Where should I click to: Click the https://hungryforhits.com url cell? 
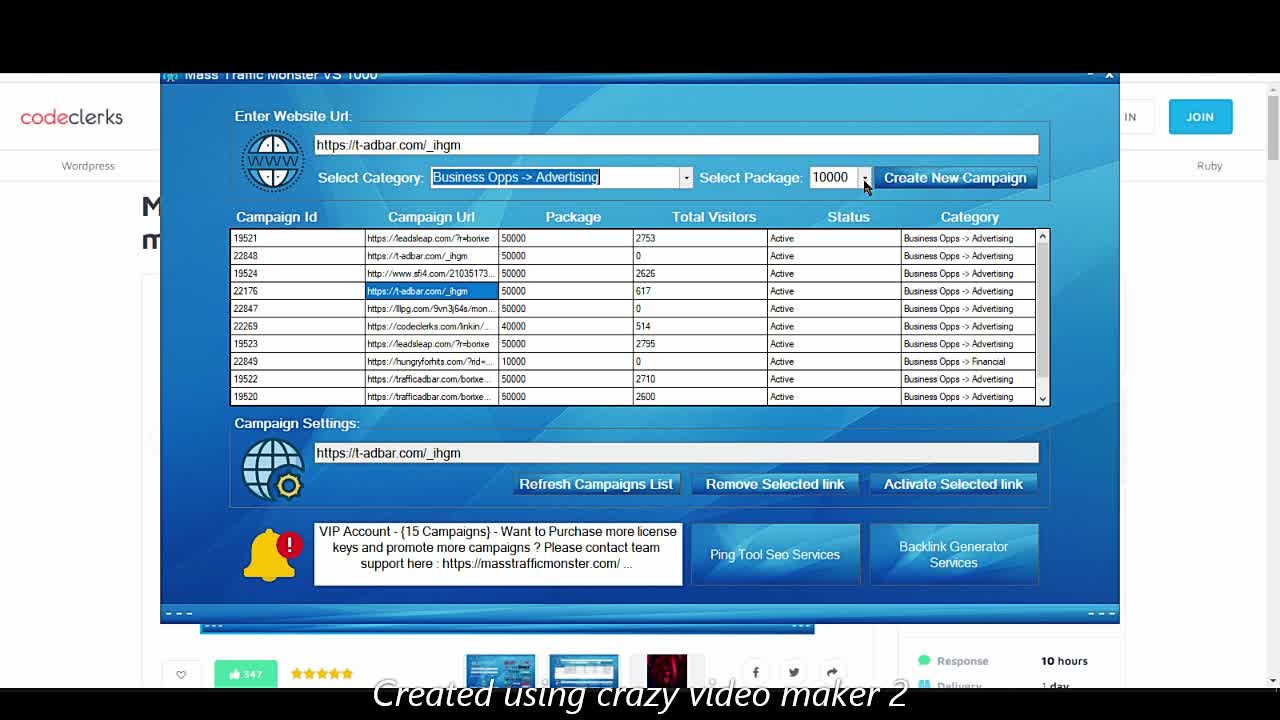pyautogui.click(x=432, y=361)
